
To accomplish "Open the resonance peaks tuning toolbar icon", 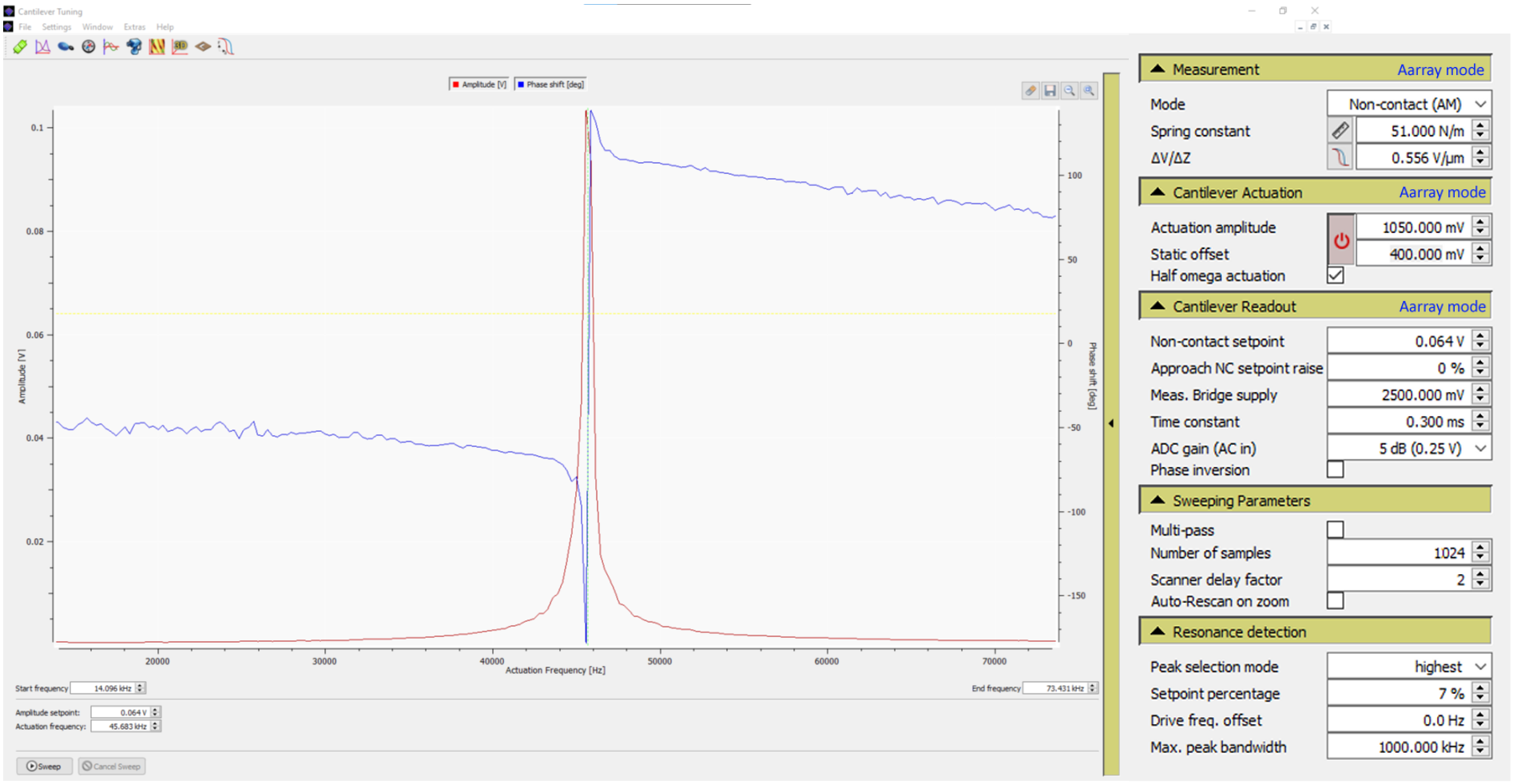I will (x=43, y=47).
